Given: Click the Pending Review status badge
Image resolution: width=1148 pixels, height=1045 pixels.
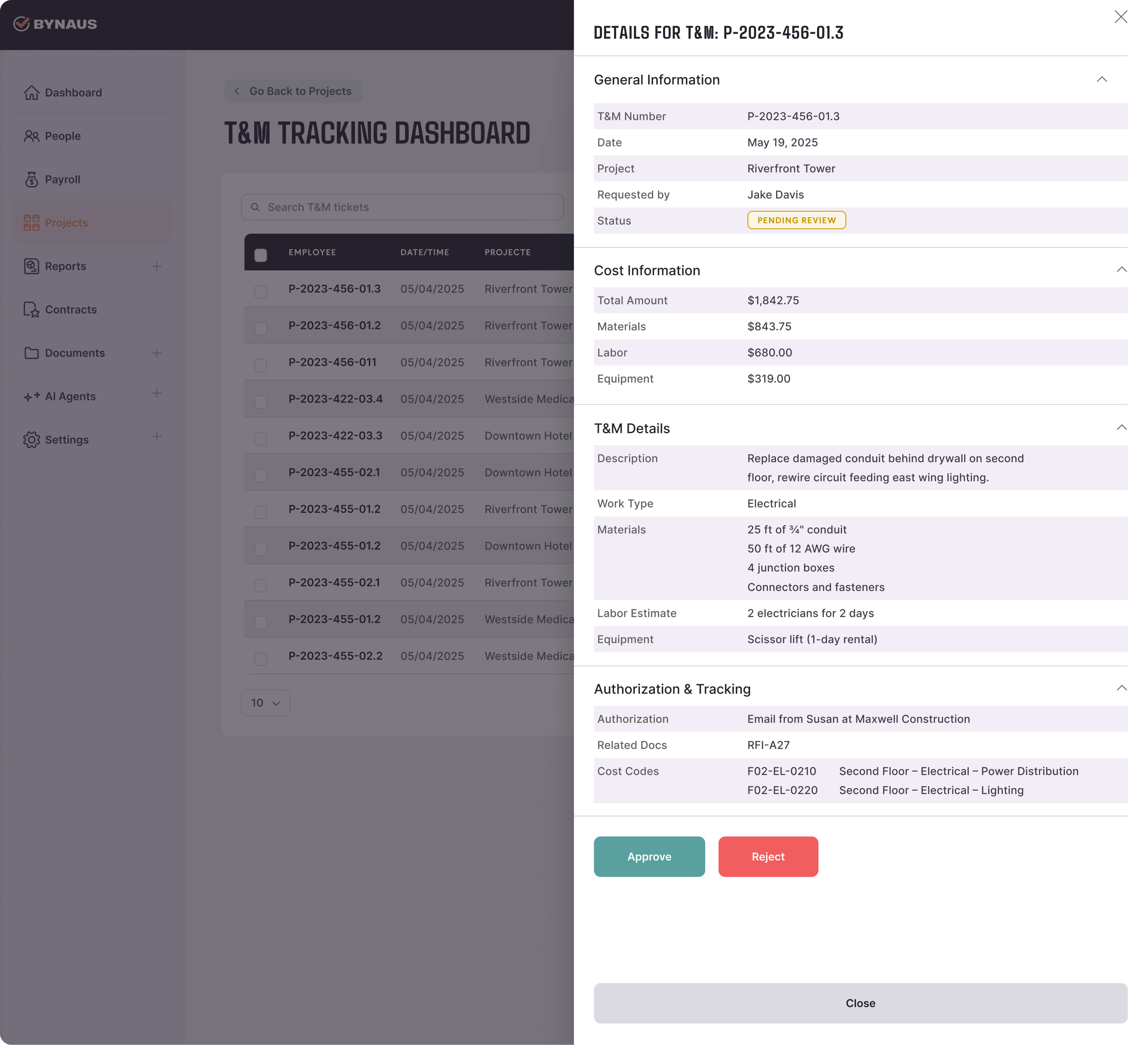Looking at the screenshot, I should point(796,221).
